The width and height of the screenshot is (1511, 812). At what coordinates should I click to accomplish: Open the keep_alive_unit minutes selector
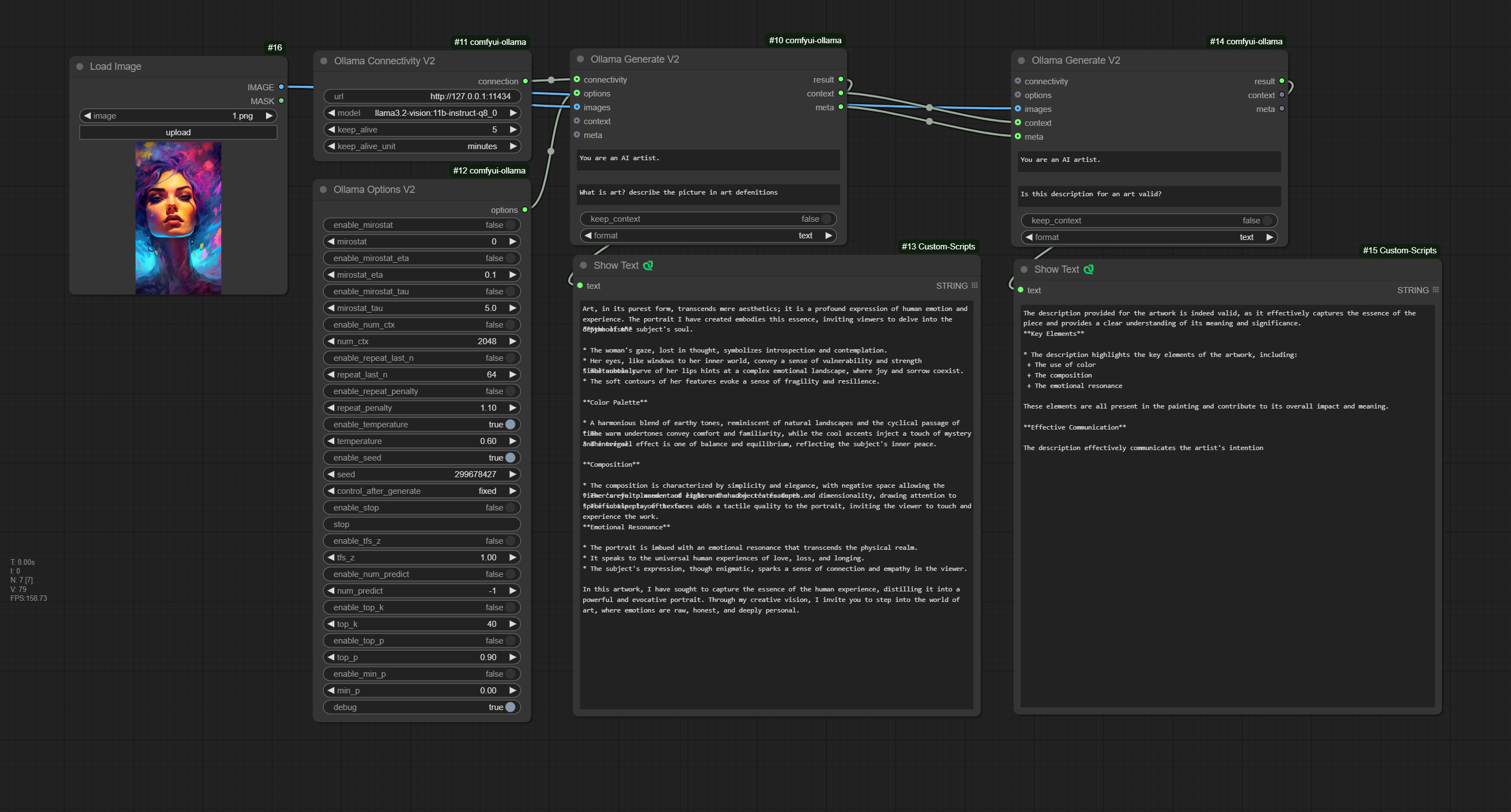pos(422,146)
